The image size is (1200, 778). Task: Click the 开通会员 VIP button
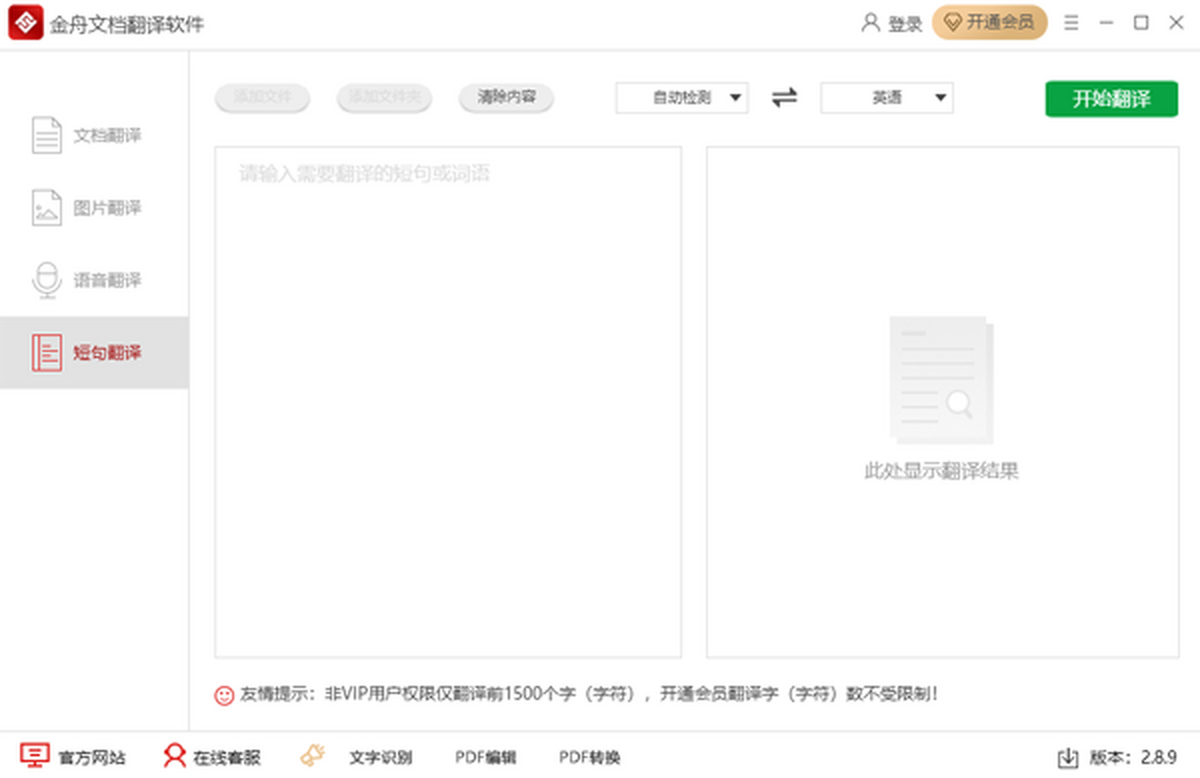pyautogui.click(x=989, y=22)
